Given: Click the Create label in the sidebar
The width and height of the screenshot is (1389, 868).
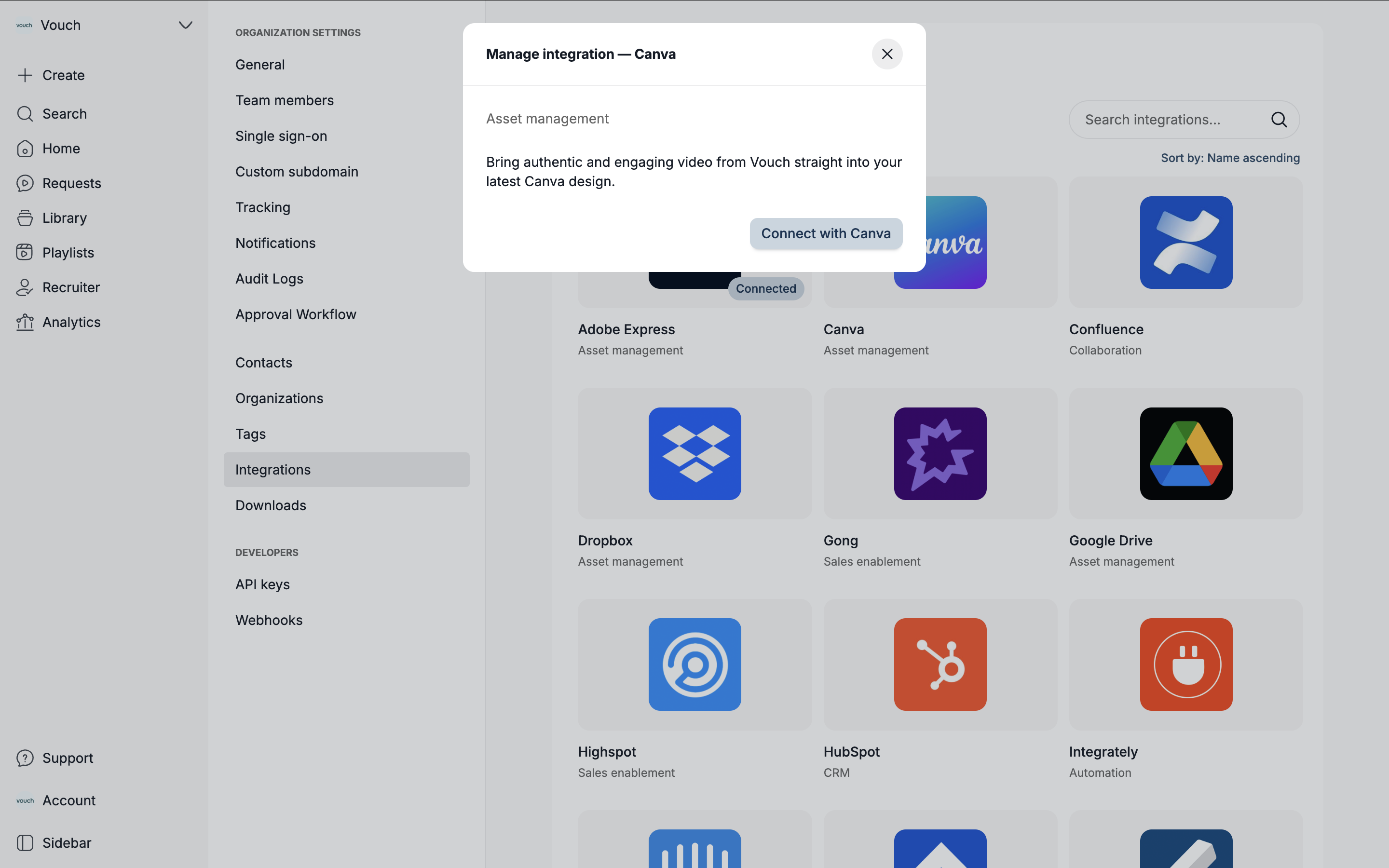Looking at the screenshot, I should [x=63, y=75].
